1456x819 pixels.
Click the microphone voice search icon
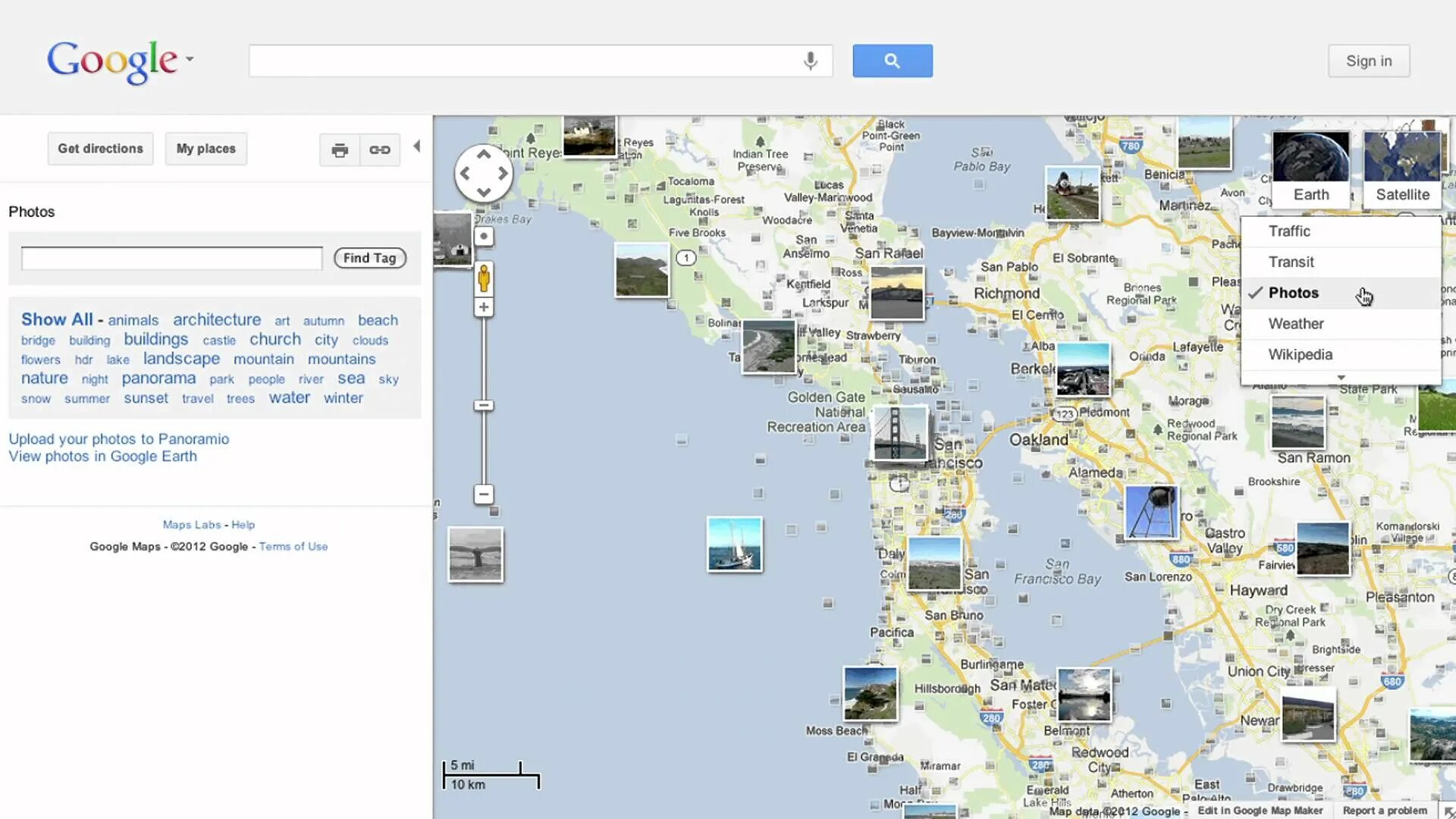coord(810,61)
